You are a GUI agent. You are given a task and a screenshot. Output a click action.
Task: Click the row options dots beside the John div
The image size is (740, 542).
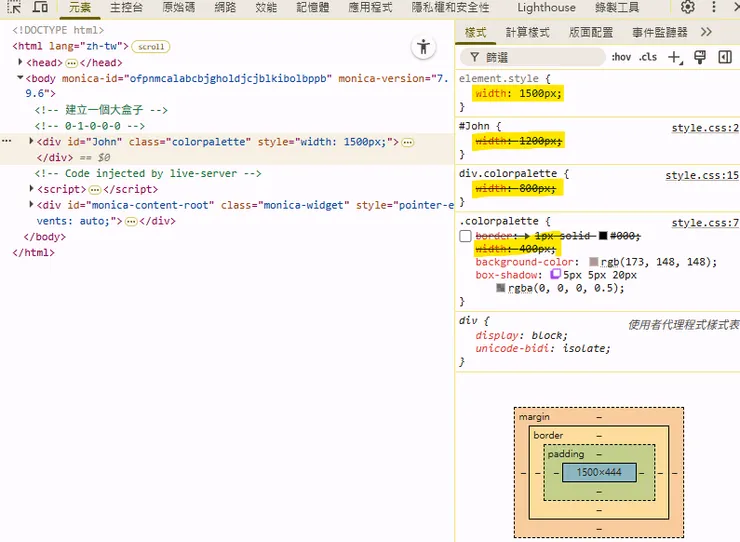point(7,141)
